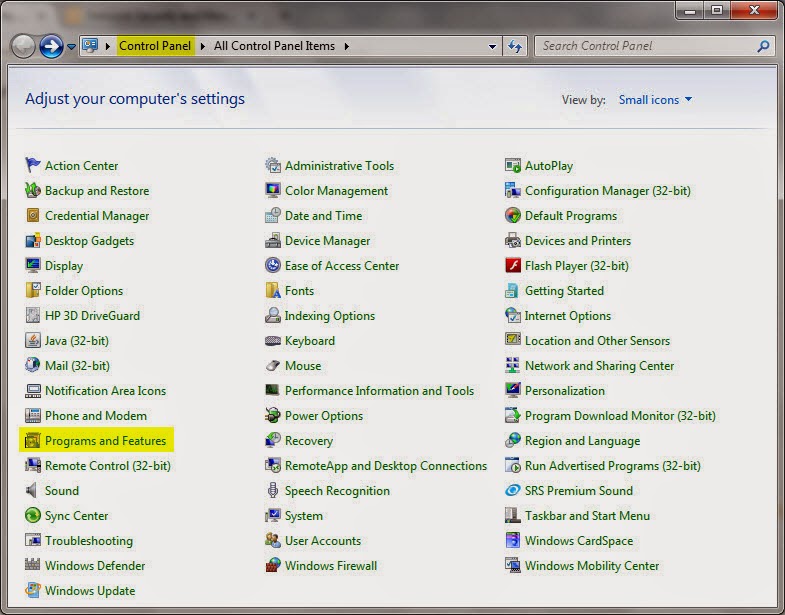Image resolution: width=785 pixels, height=615 pixels.
Task: Click the Ease of Access Center icon
Action: pyautogui.click(x=273, y=265)
